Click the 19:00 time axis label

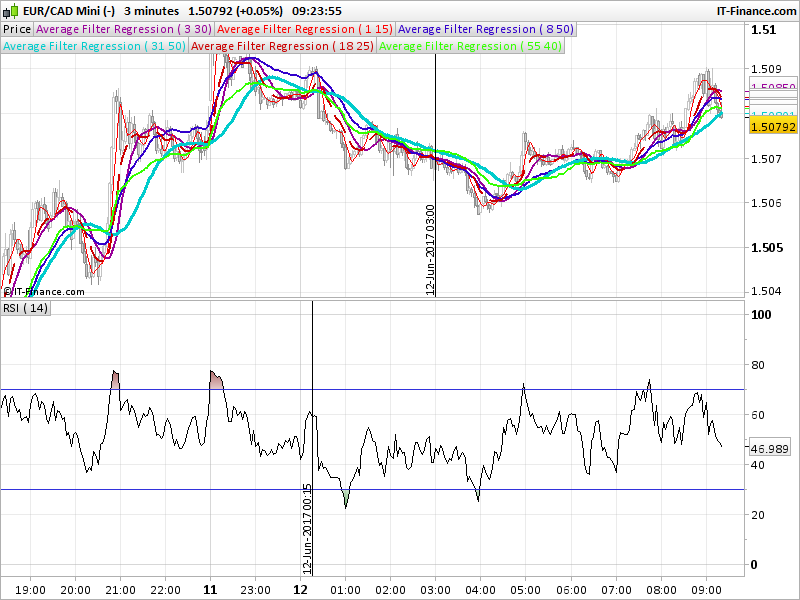click(x=30, y=590)
